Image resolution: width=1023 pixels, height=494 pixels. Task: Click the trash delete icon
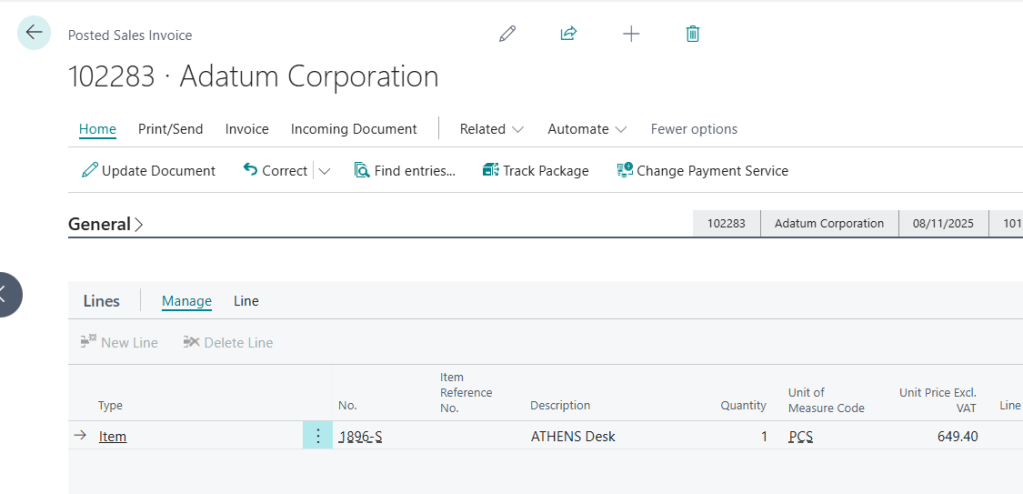click(692, 34)
